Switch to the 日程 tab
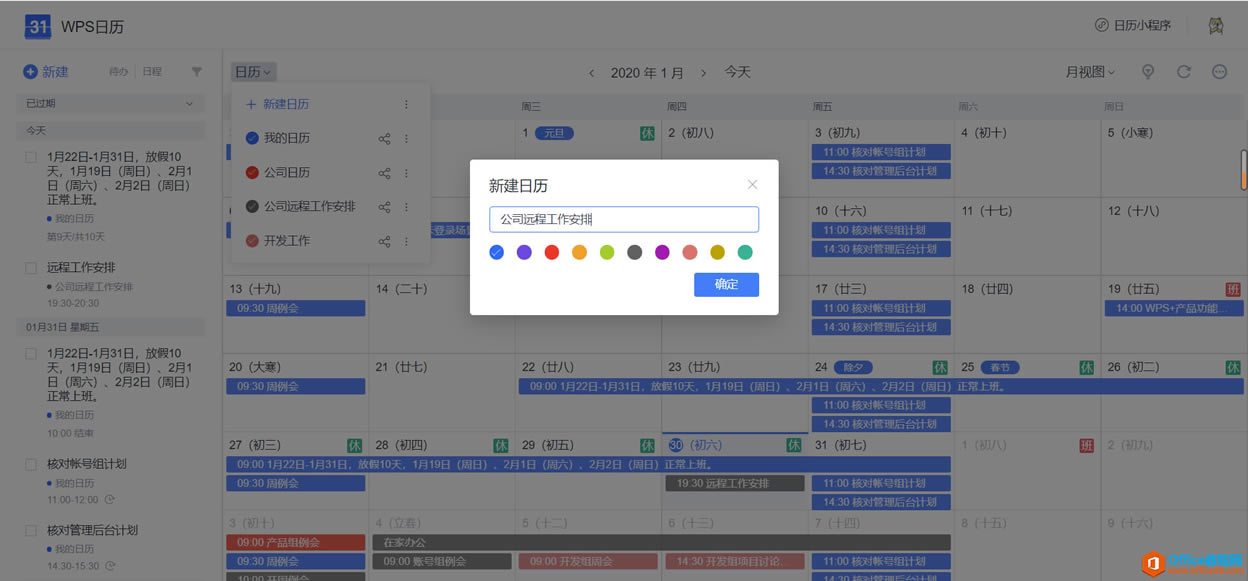Screen dimensions: 1248x581 coord(152,72)
